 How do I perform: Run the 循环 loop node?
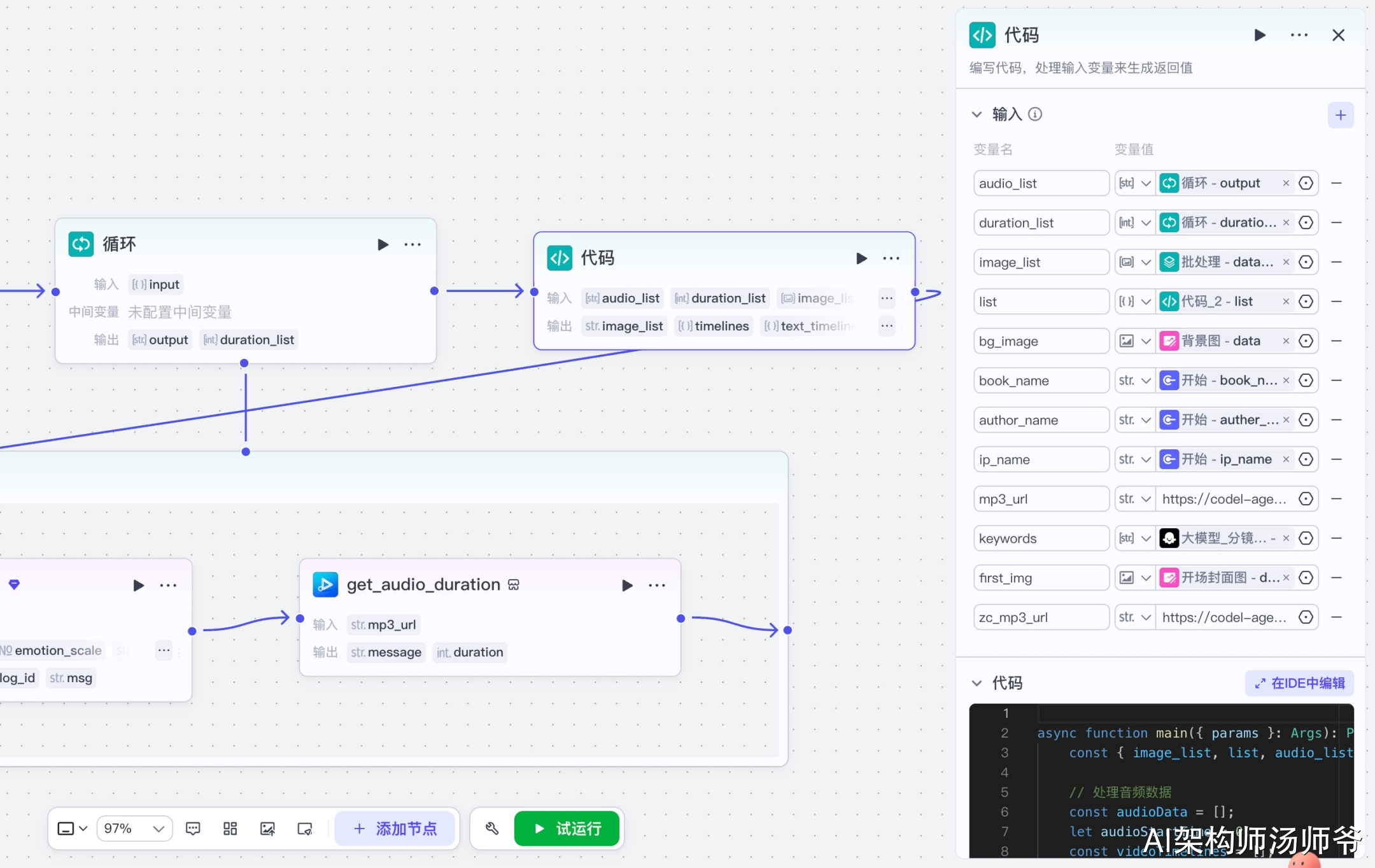pyautogui.click(x=383, y=244)
